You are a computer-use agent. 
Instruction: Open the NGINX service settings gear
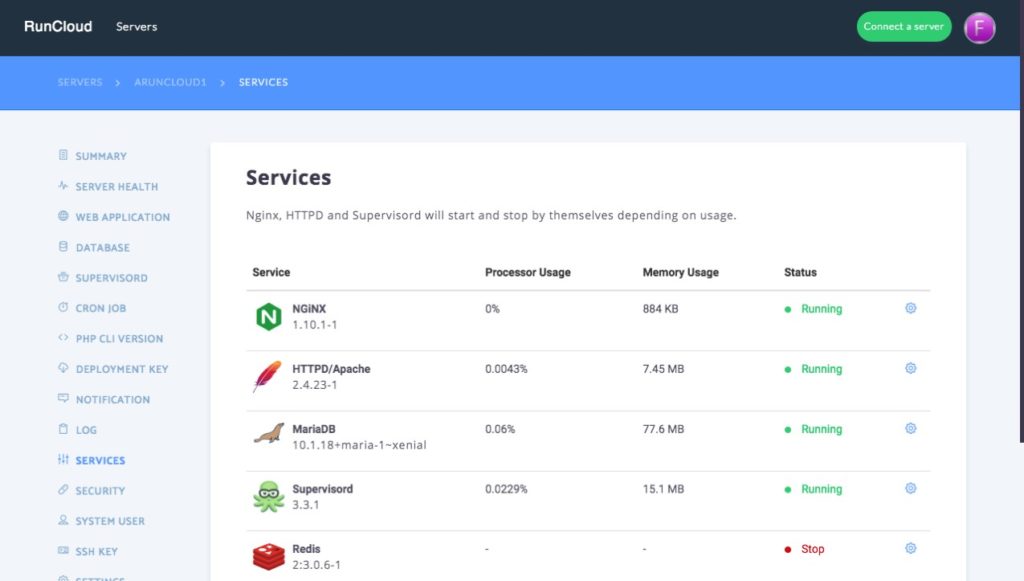pos(910,308)
